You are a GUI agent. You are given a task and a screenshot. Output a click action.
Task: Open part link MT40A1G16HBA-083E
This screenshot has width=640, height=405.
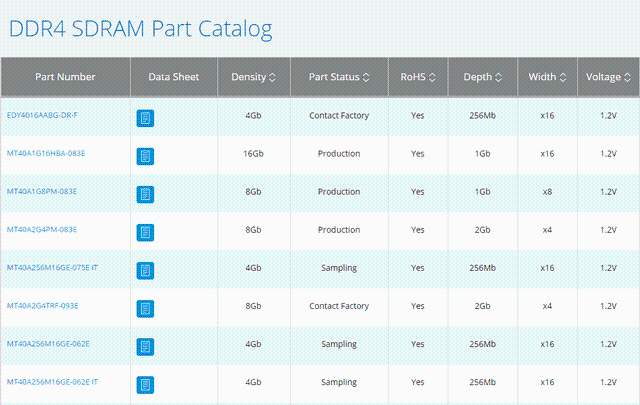[x=46, y=154]
